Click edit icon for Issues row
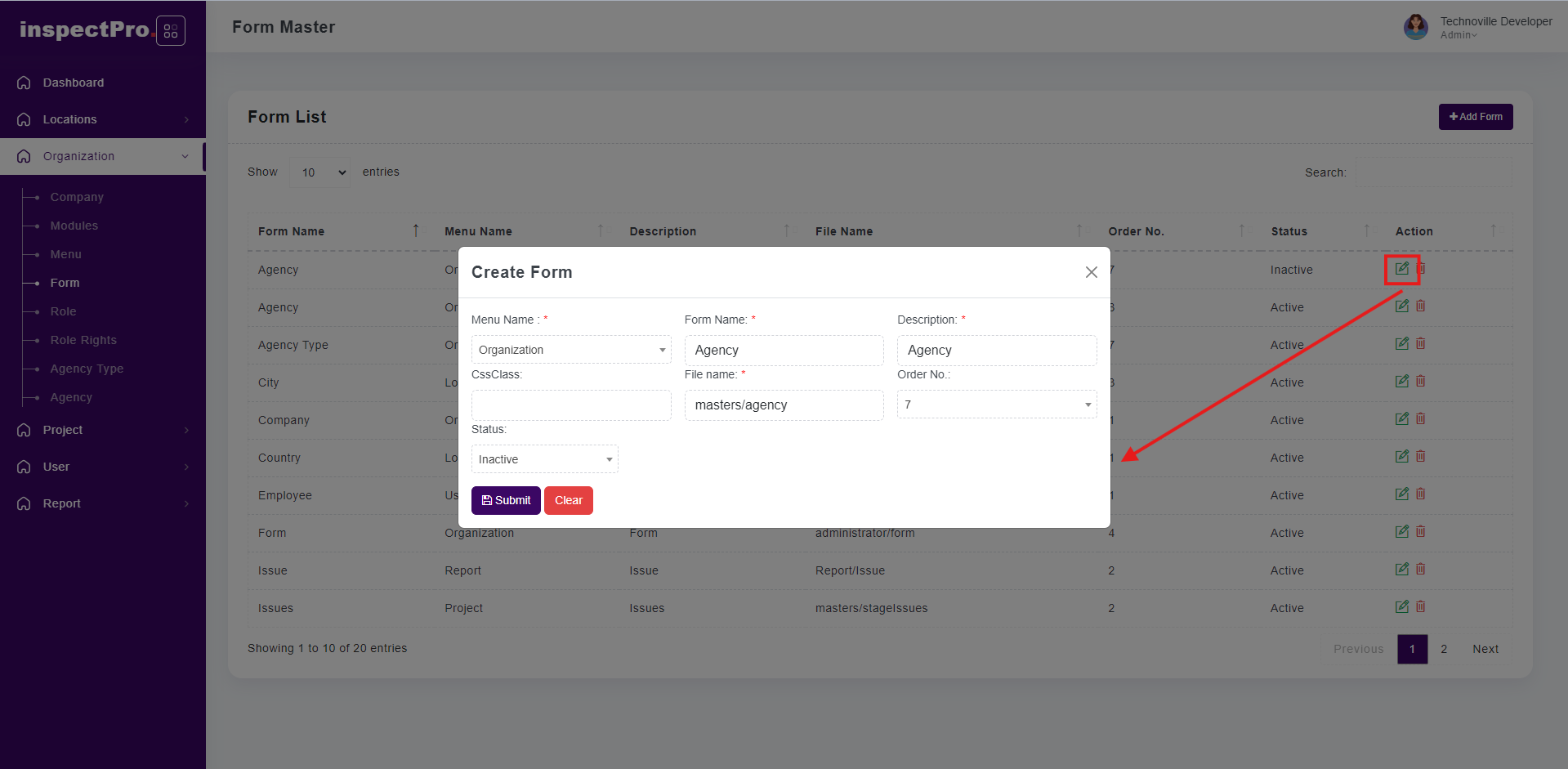Viewport: 1568px width, 769px height. pyautogui.click(x=1401, y=606)
